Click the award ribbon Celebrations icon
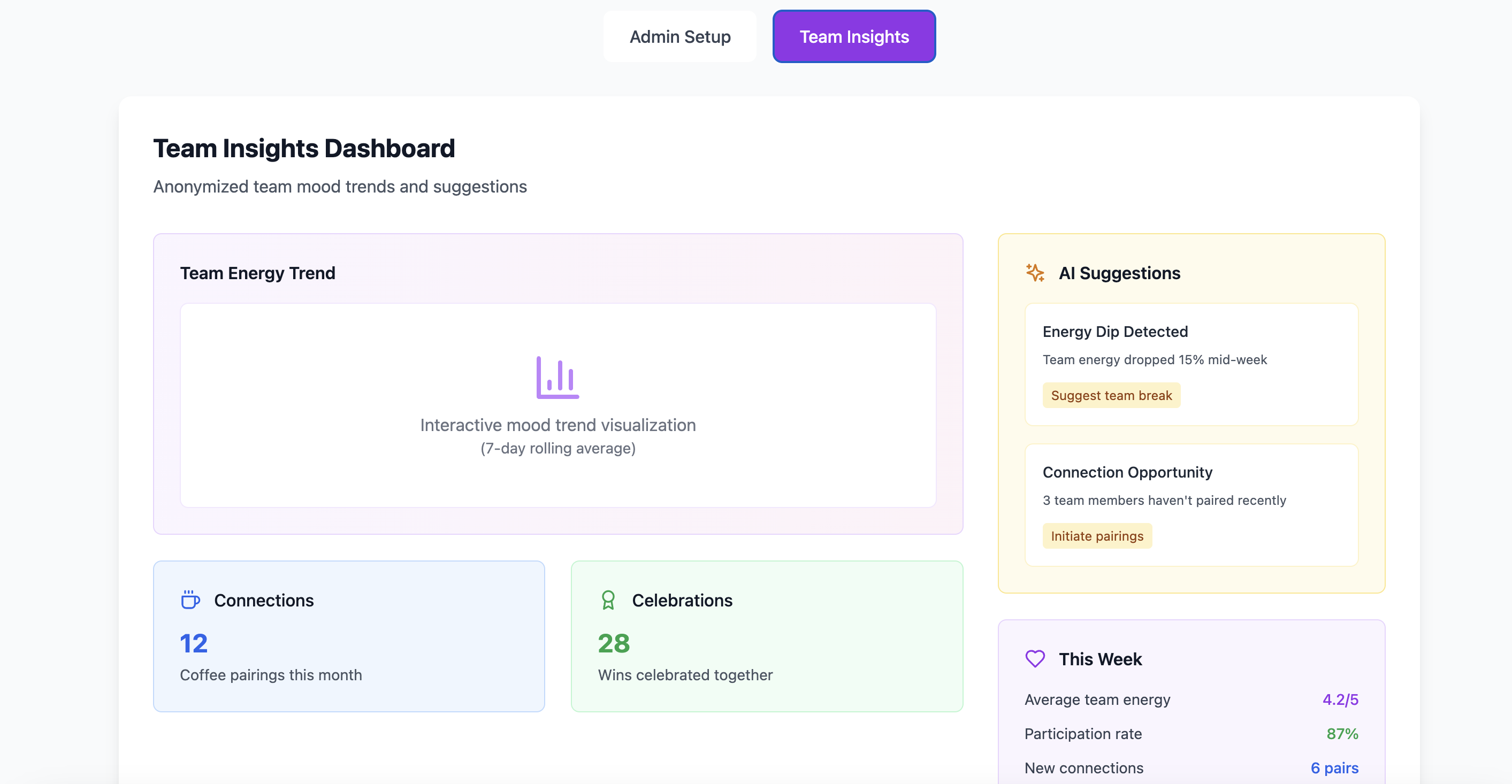The height and width of the screenshot is (784, 1512). (x=608, y=599)
